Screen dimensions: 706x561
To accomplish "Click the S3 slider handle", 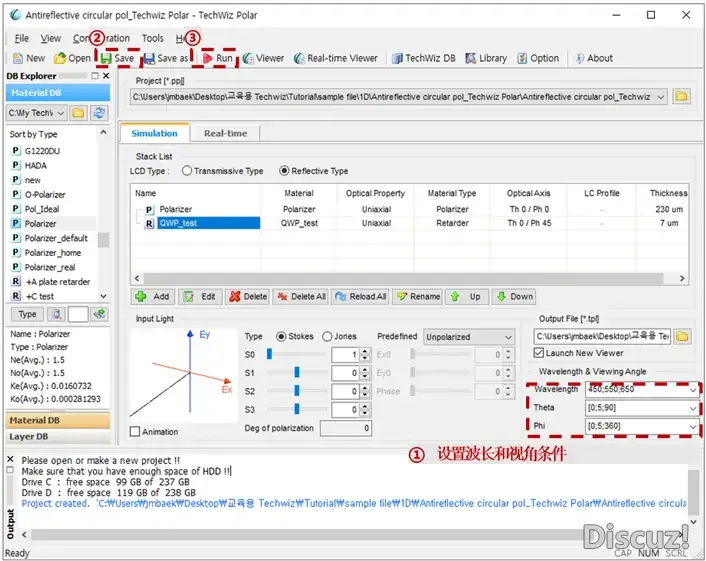I will tap(297, 408).
